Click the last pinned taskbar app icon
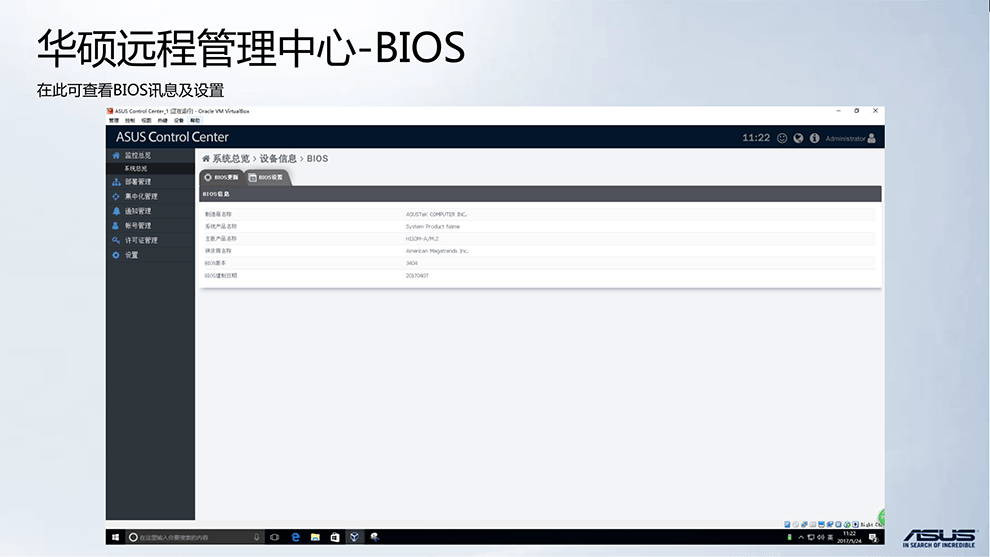Image resolution: width=990 pixels, height=557 pixels. (374, 537)
